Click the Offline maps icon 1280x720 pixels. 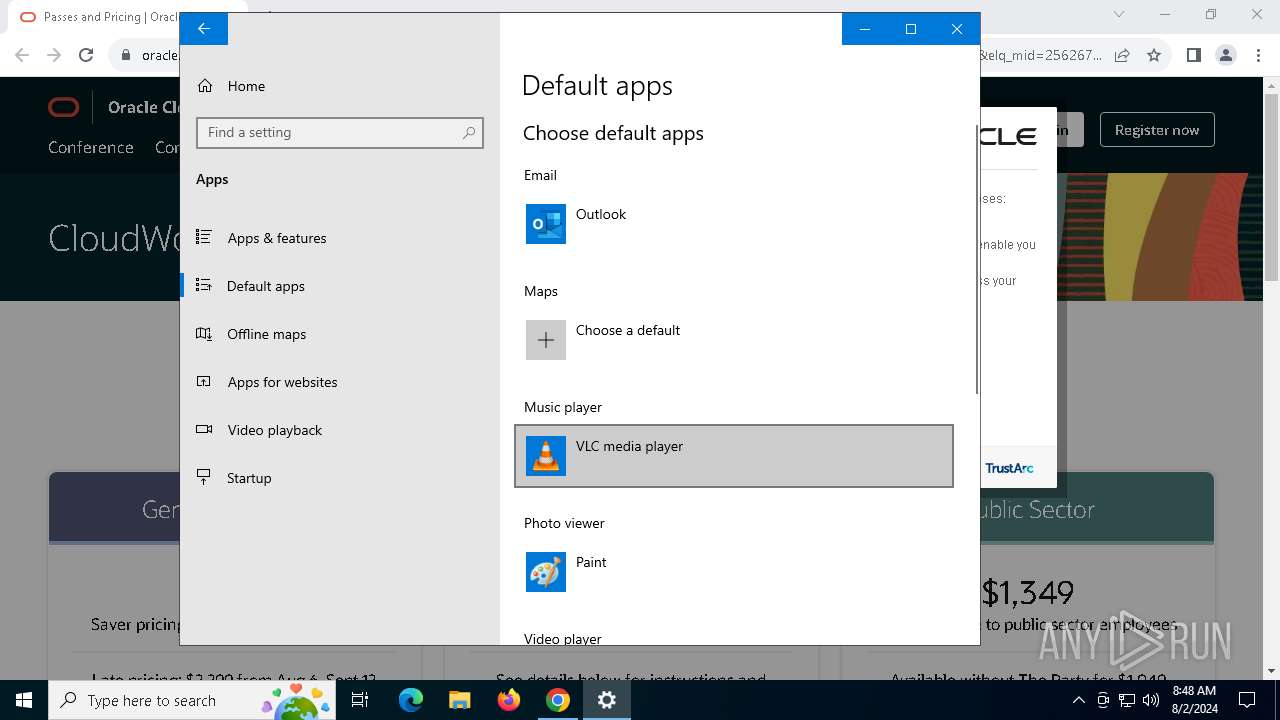[204, 333]
